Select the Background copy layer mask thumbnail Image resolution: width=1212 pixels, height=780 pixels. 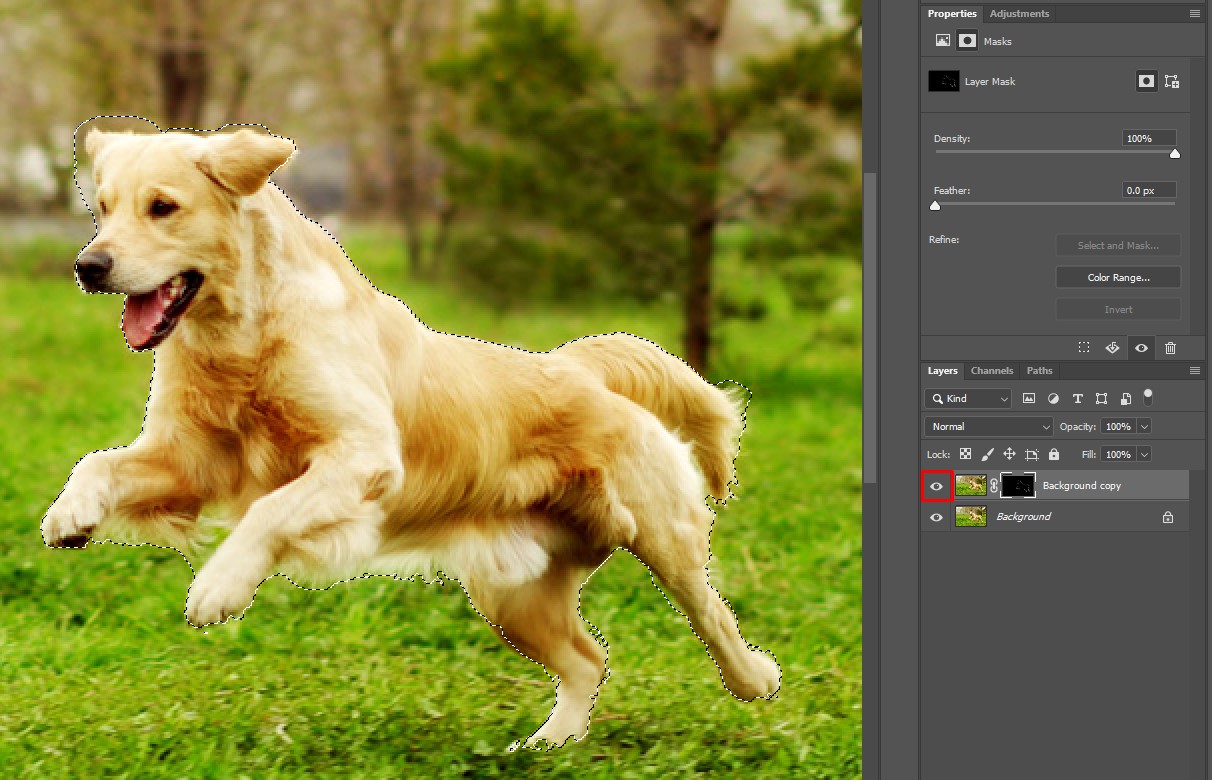tap(1018, 485)
